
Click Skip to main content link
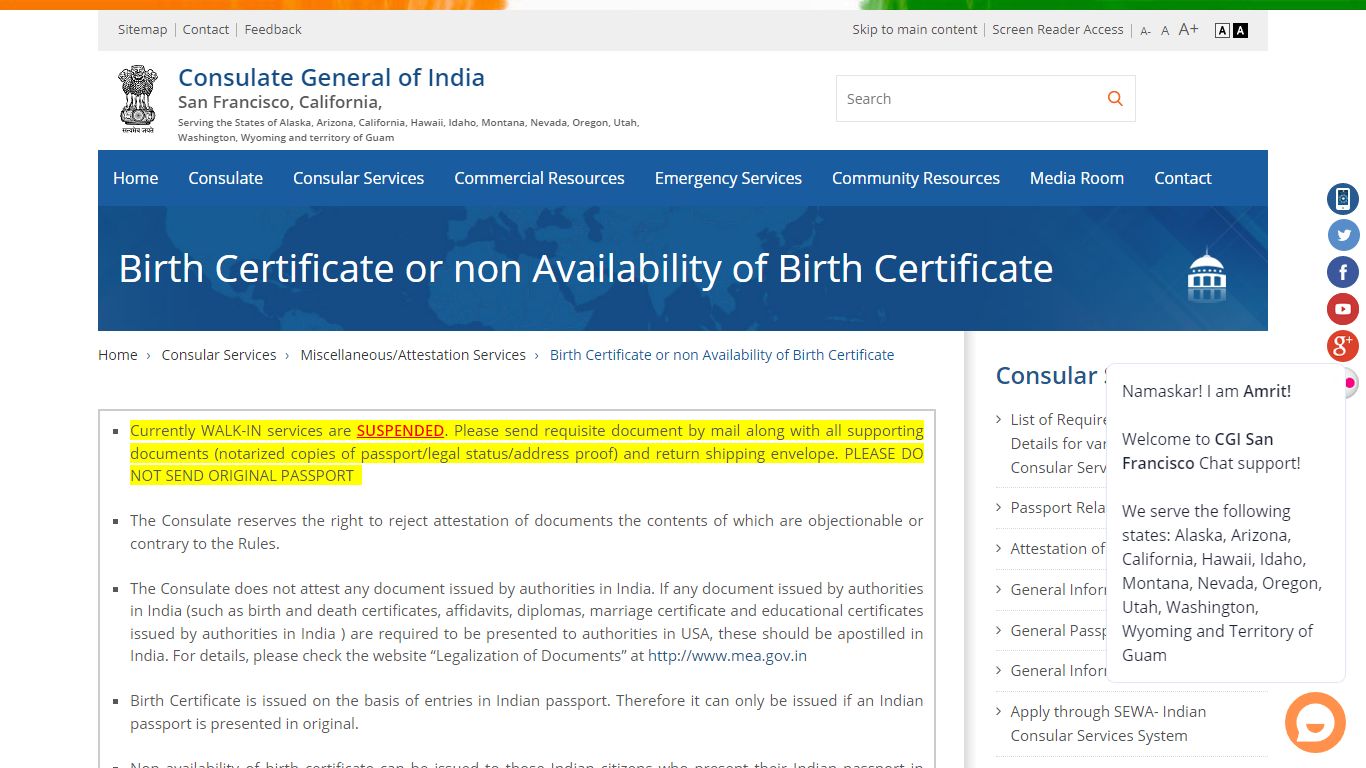coord(915,29)
